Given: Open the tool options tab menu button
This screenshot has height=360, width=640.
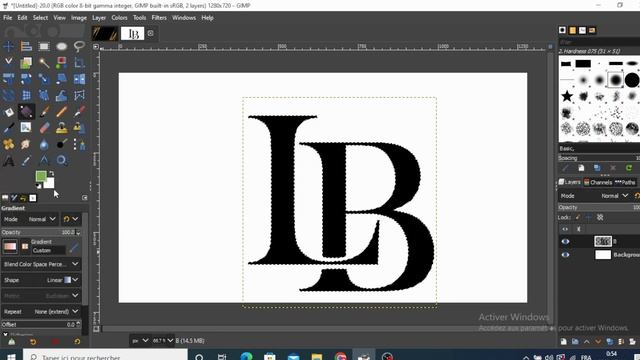Looking at the screenshot, I should [84, 198].
